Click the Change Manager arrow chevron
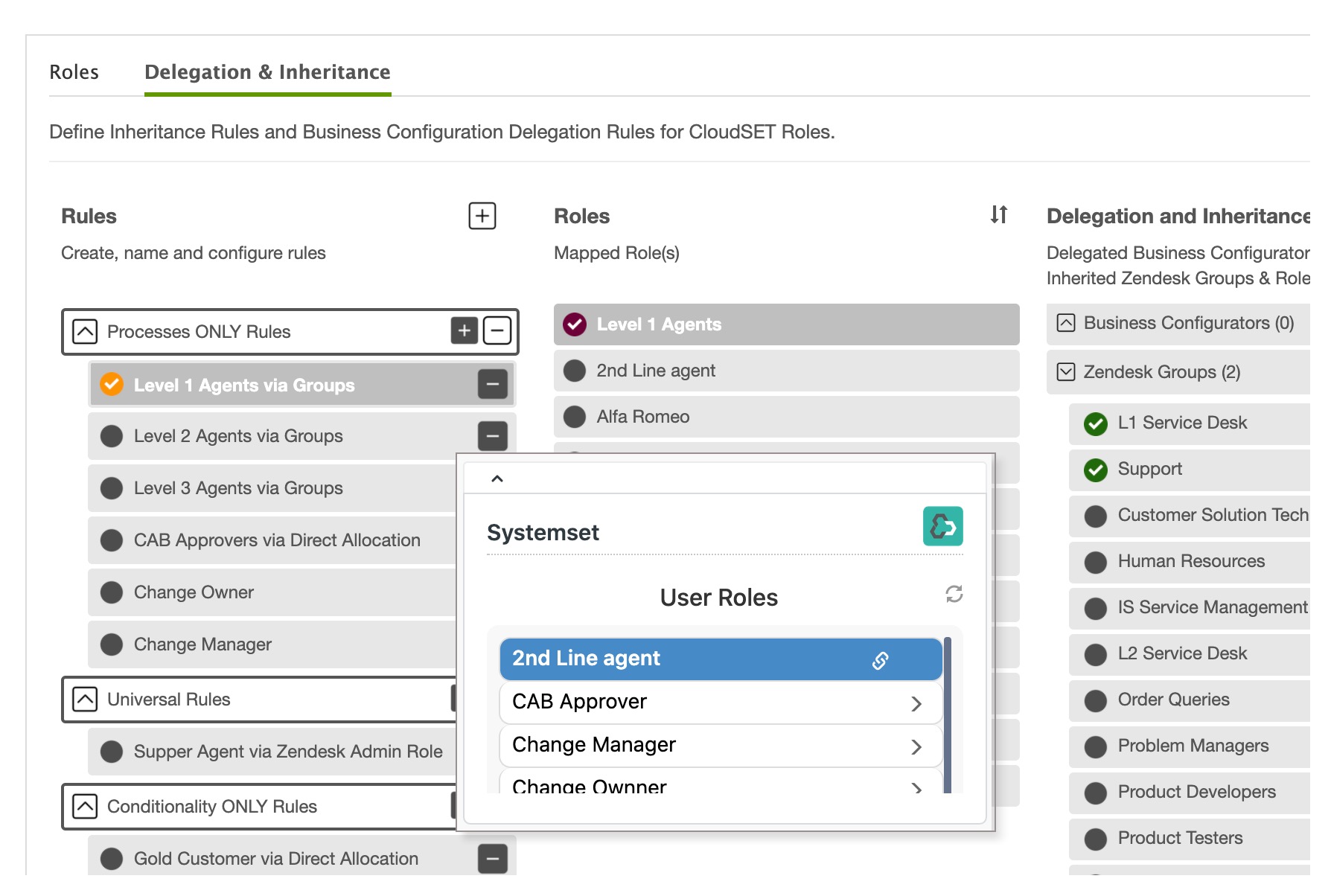Screen dimensions: 1331x896 click(x=916, y=747)
